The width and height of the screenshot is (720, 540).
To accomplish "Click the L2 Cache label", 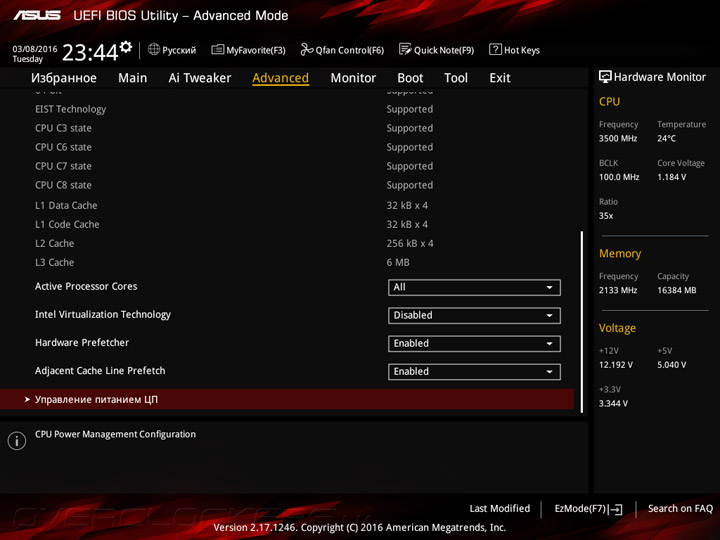I will pos(55,243).
